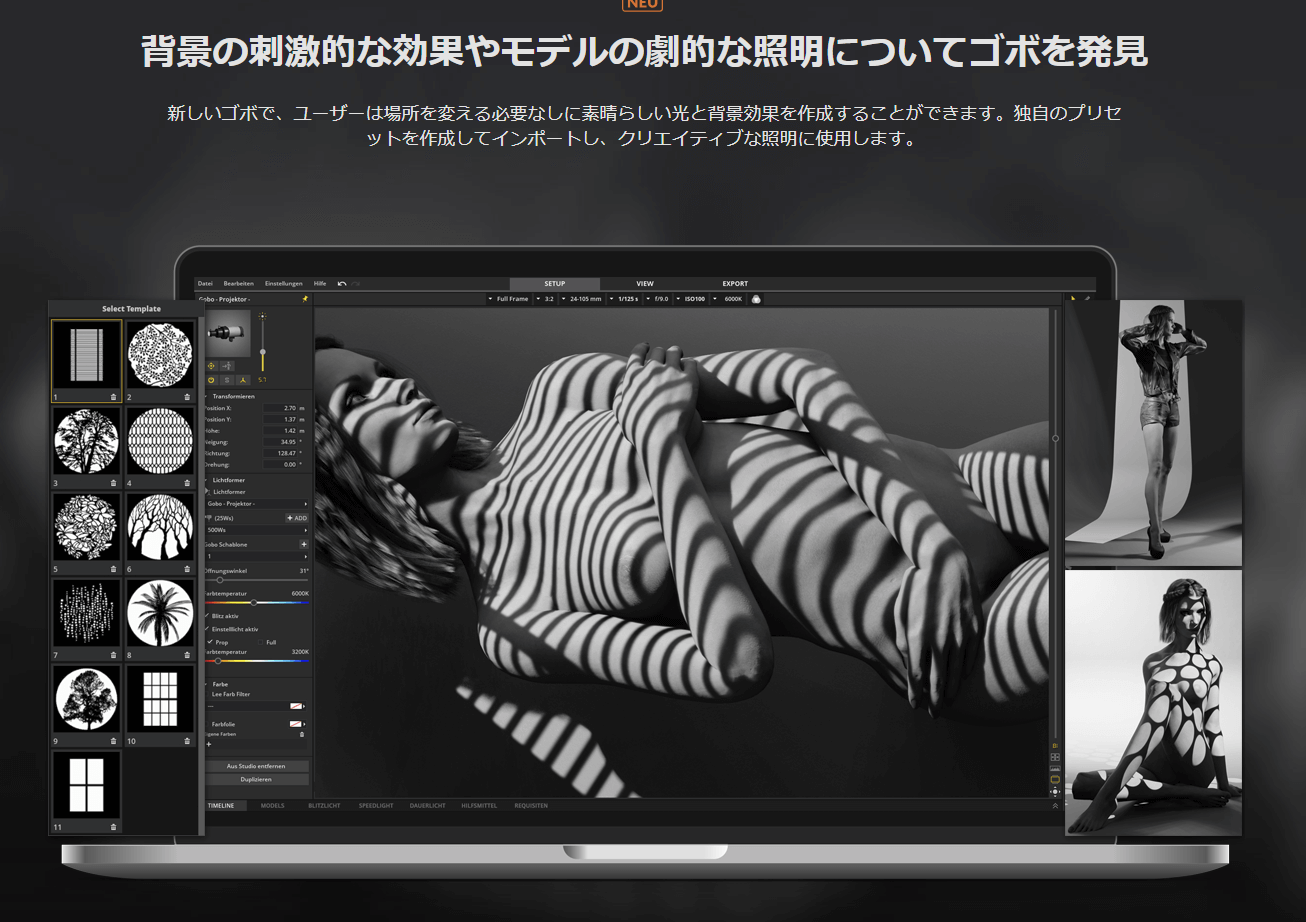Click the plus icon beside Gobo Schablone
Screen dimensions: 1306x922
tap(304, 544)
